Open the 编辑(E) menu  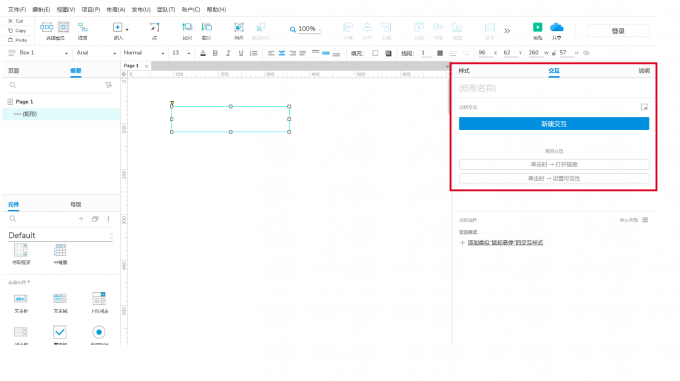point(41,9)
